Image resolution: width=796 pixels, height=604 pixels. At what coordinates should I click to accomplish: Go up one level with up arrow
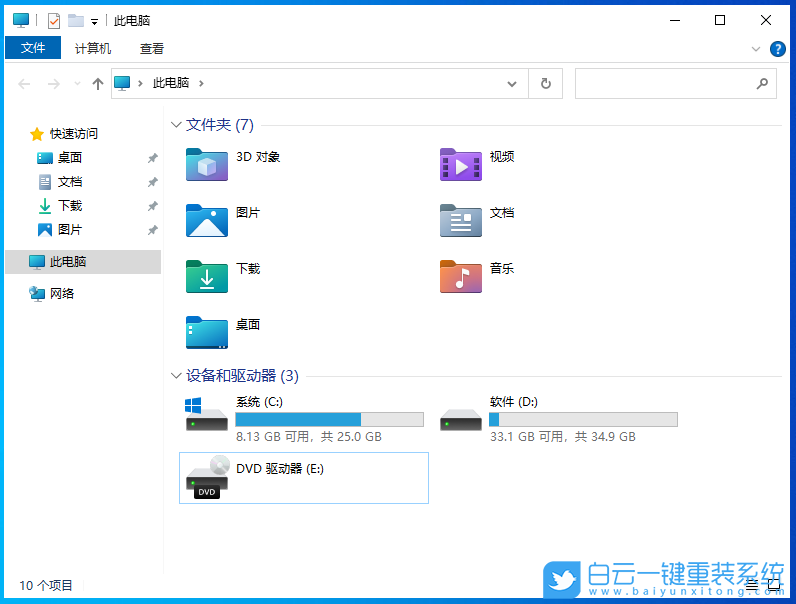point(98,83)
